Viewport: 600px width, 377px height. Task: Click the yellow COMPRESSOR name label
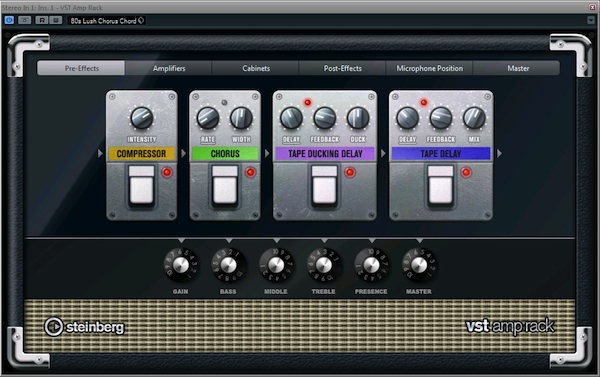click(x=142, y=153)
